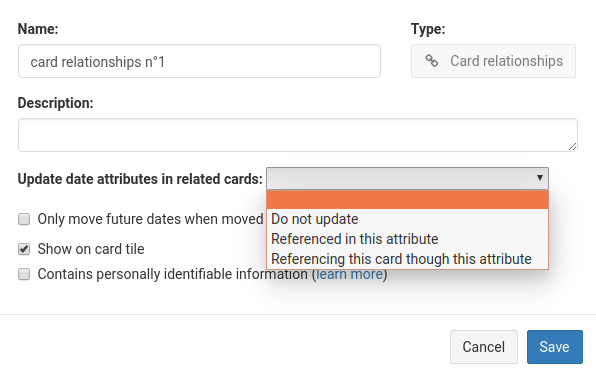Uncheck the 'Show on card tile' checkbox
The width and height of the screenshot is (596, 377).
[x=24, y=249]
